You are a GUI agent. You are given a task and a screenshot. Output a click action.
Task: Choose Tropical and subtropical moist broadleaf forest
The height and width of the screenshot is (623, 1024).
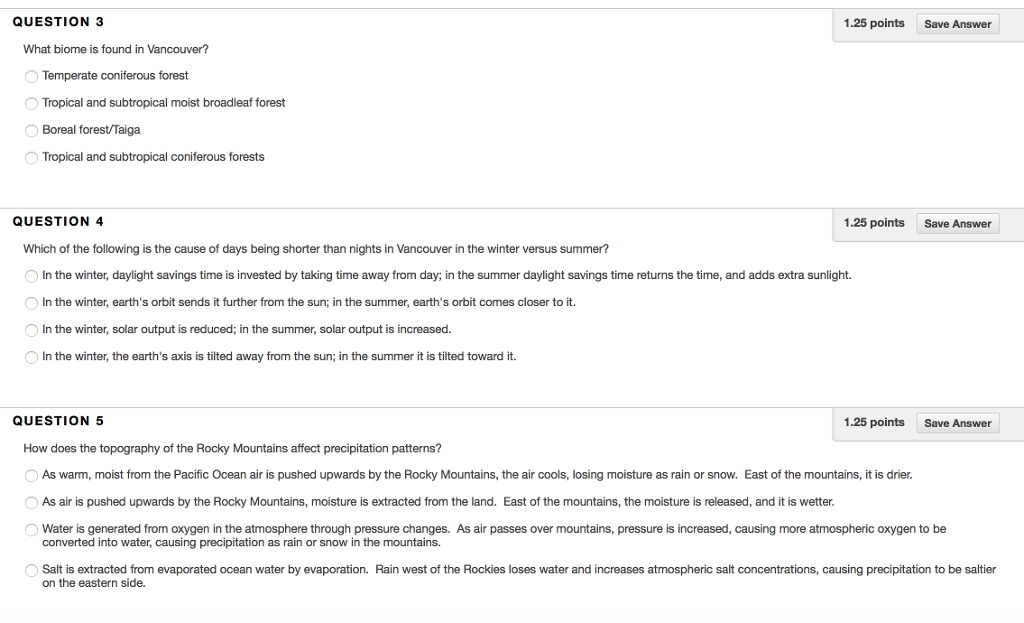coord(32,103)
